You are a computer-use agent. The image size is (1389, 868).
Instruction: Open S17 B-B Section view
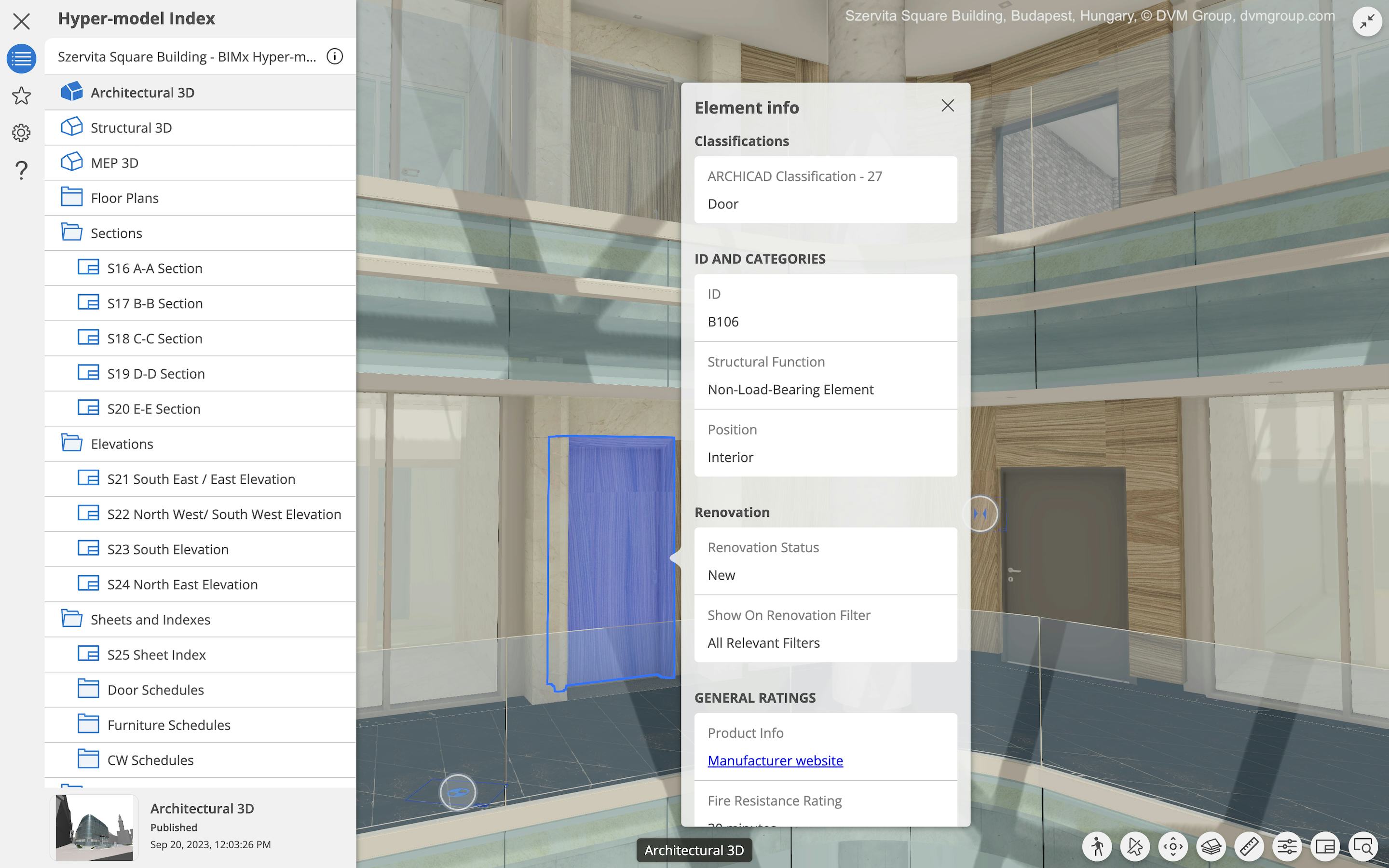coord(155,303)
